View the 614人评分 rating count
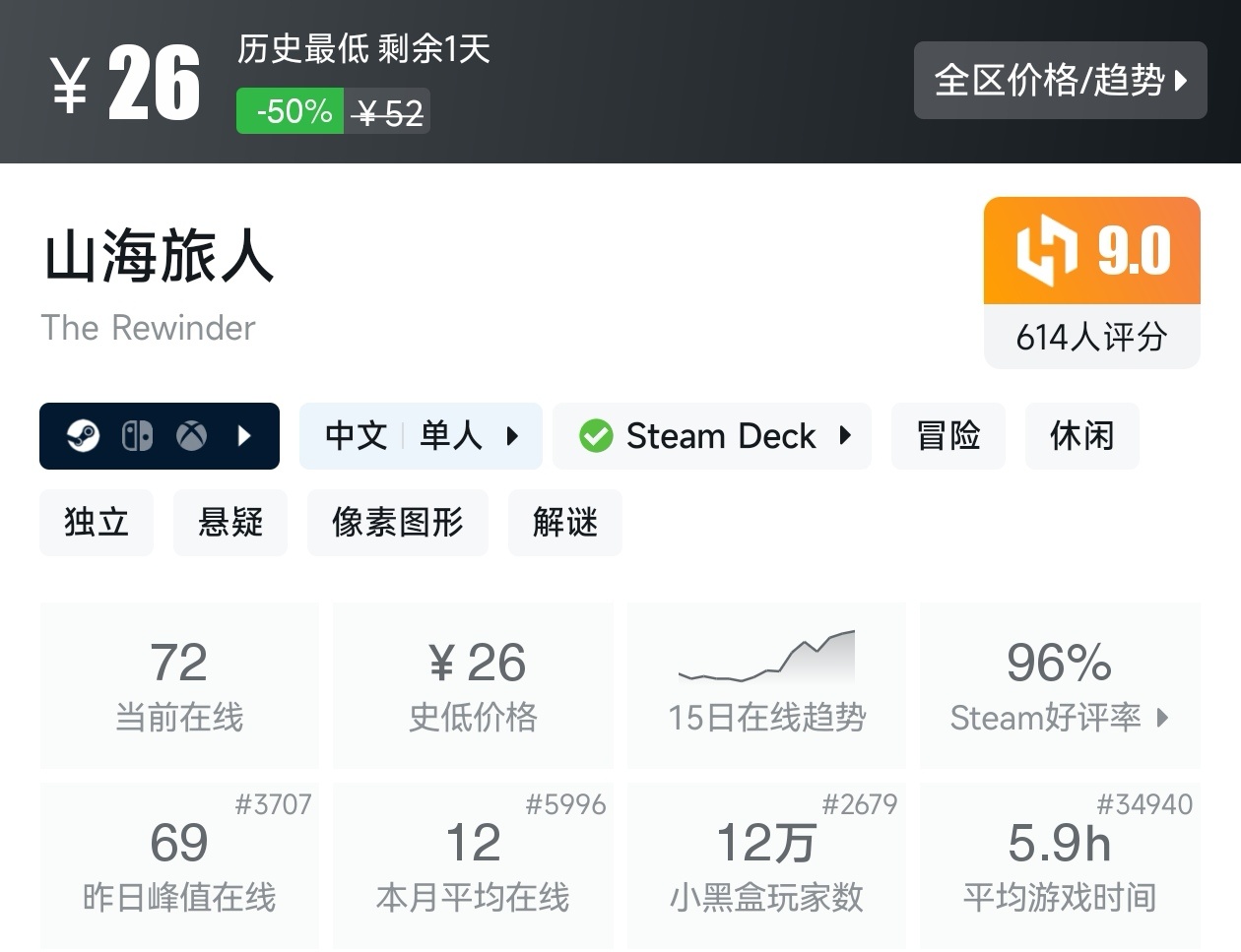 [1091, 337]
